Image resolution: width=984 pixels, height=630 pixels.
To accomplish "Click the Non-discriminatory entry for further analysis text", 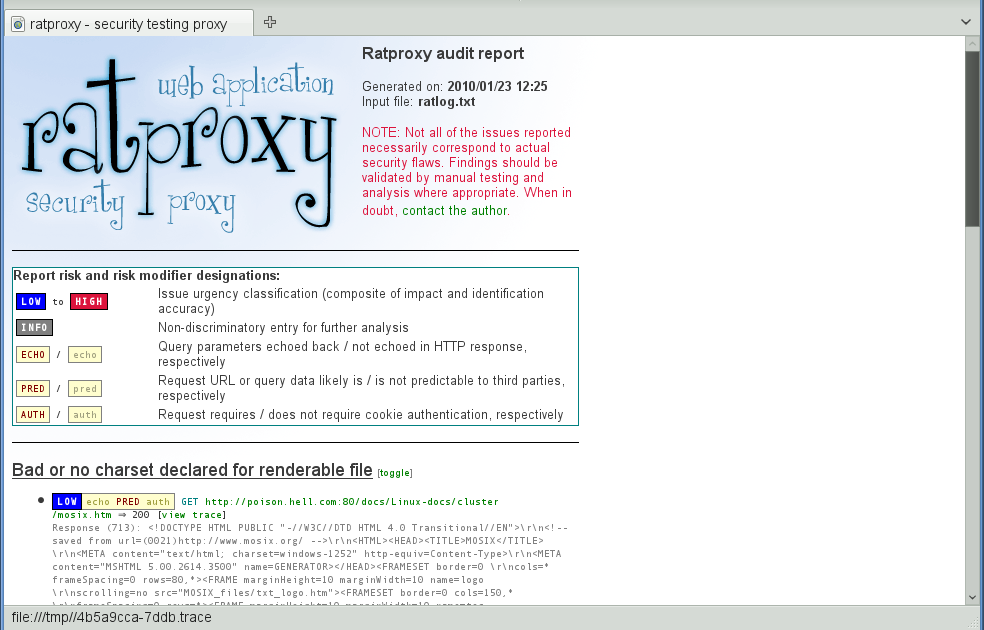I will coord(283,328).
